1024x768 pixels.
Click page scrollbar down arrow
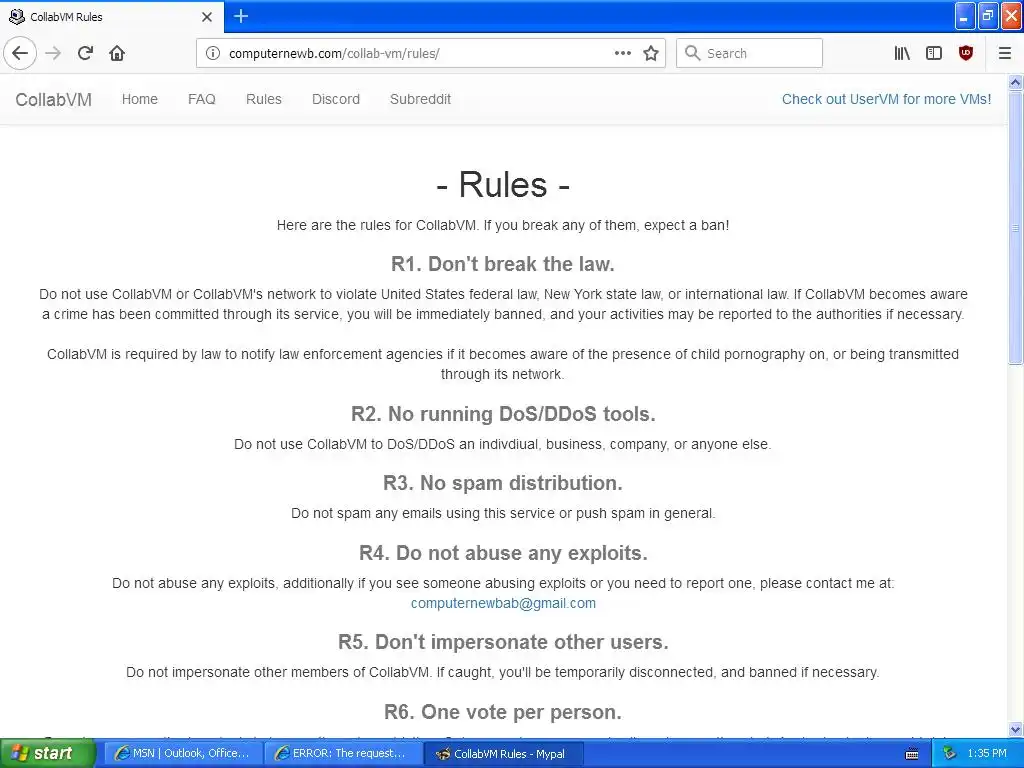[x=1015, y=729]
